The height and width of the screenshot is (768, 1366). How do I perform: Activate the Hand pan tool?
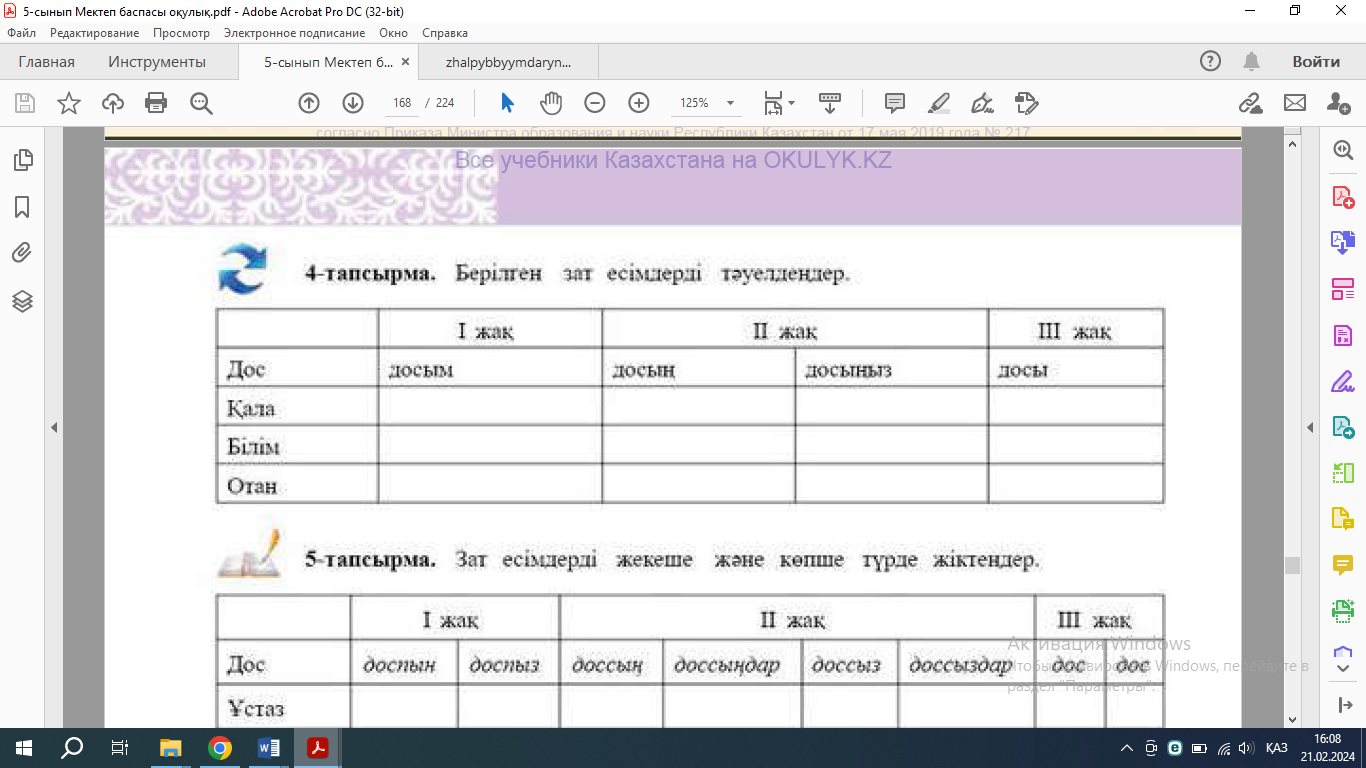point(551,103)
